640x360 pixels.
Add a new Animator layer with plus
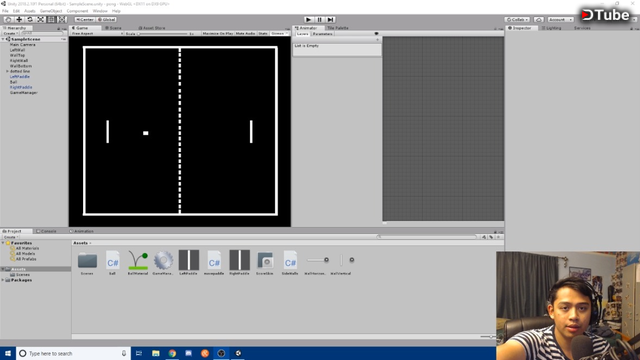pos(378,40)
